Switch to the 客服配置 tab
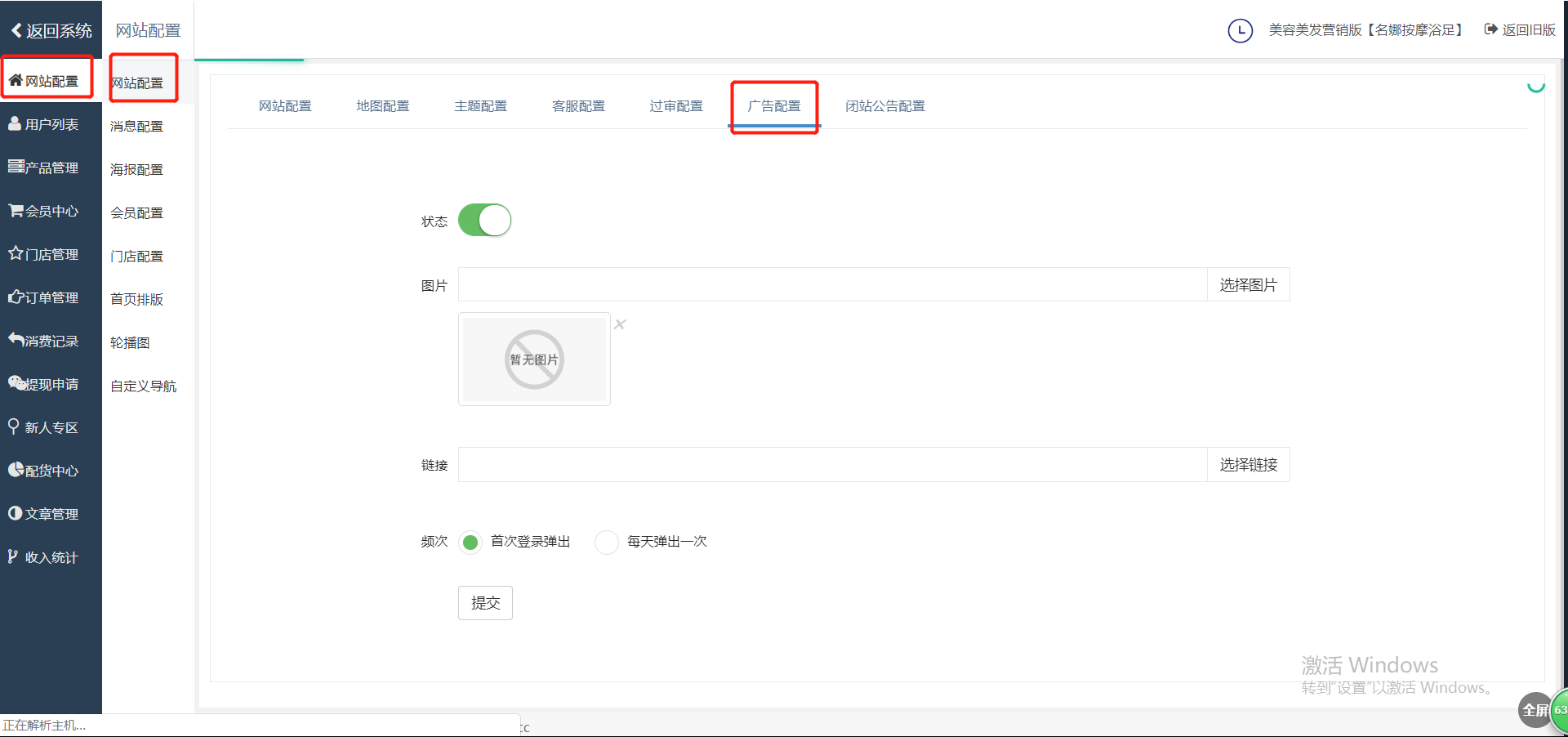Viewport: 1568px width, 737px height. [579, 106]
